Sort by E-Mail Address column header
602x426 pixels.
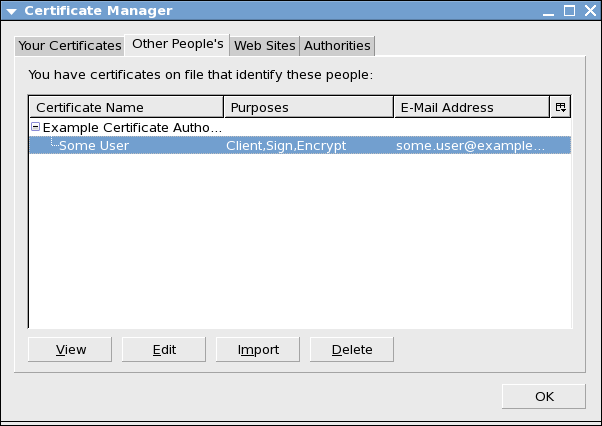click(x=472, y=107)
